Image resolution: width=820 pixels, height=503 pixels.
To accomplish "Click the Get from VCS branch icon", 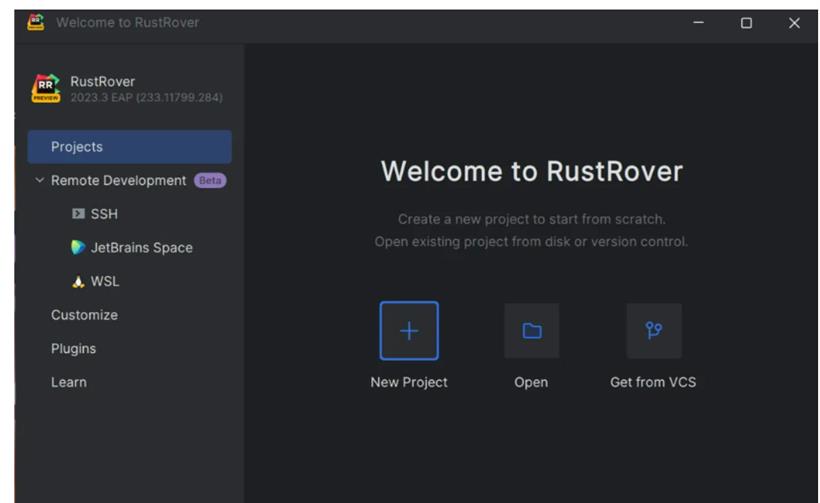I will [x=654, y=330].
